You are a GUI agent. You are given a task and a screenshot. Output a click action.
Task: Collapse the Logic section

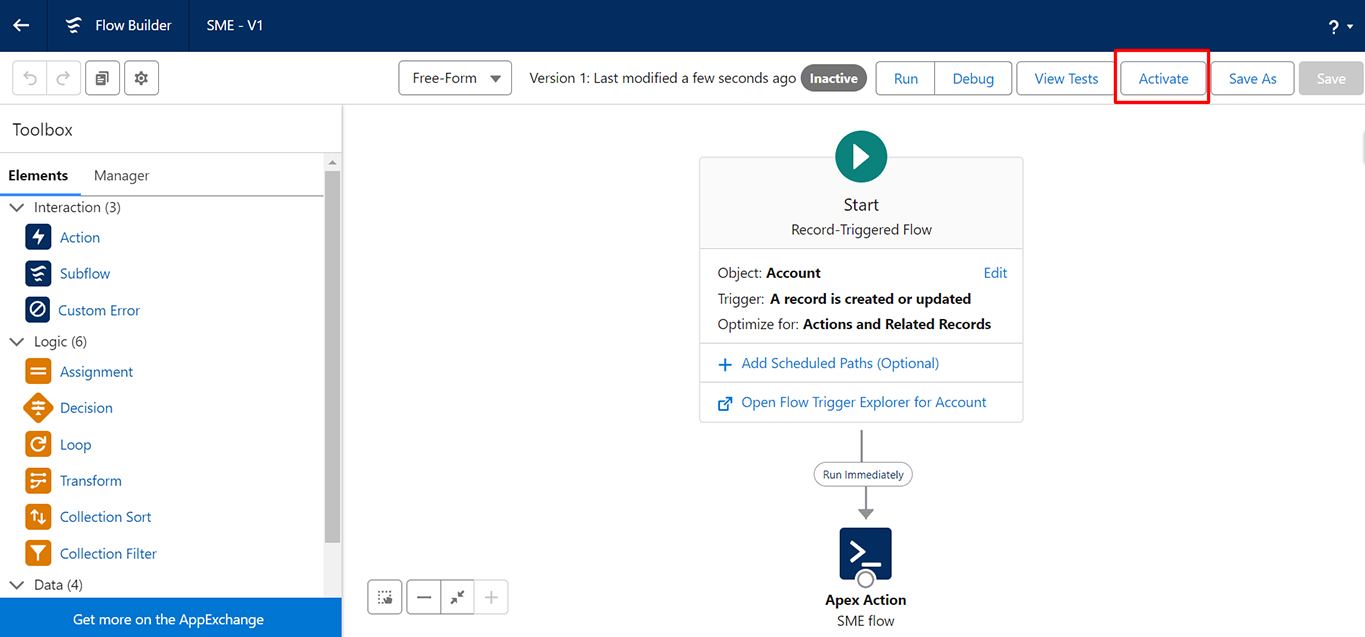pyautogui.click(x=17, y=341)
